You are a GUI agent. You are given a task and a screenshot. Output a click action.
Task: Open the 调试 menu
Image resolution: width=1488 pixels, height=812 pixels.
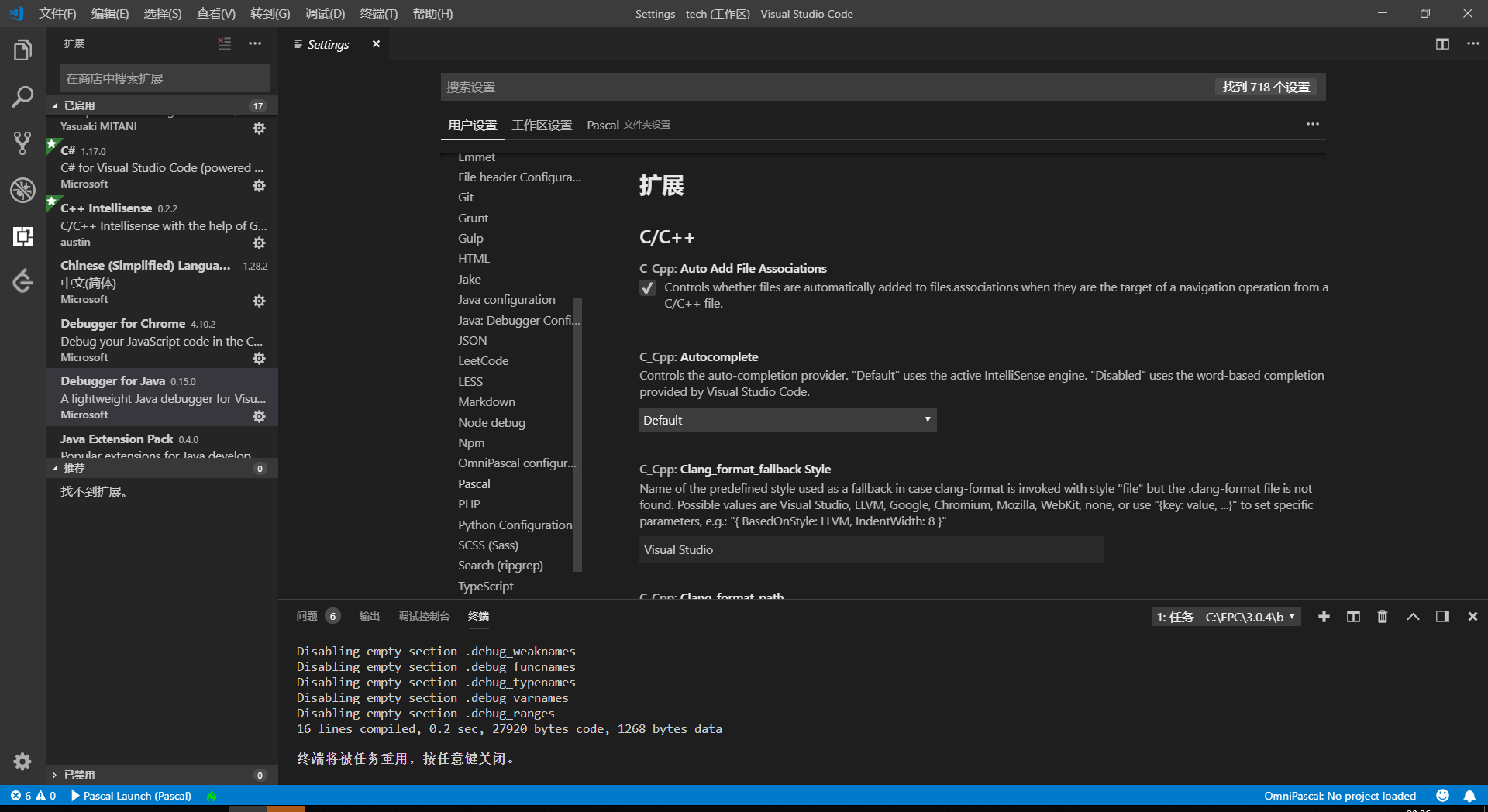(x=325, y=13)
